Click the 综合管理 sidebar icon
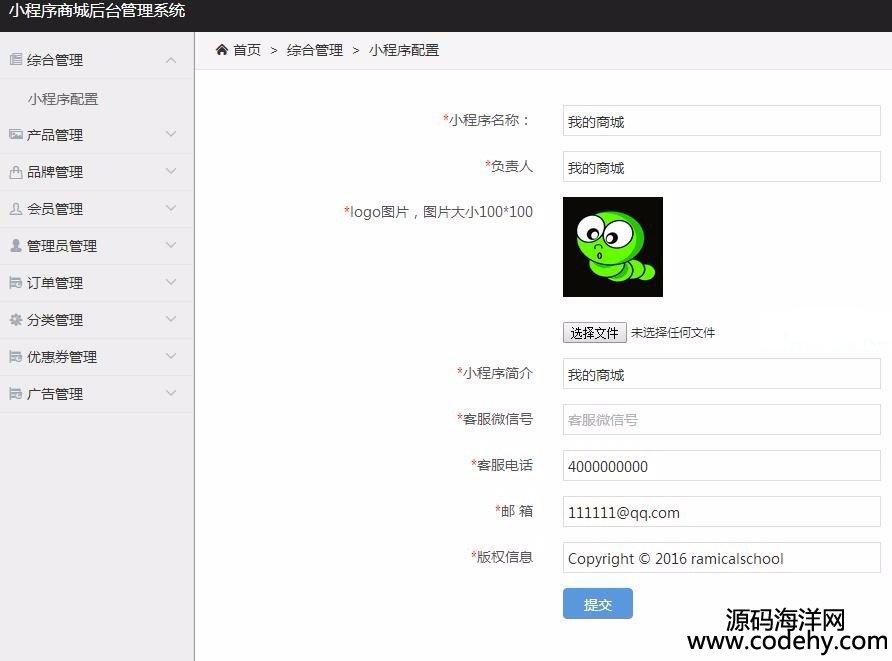892x661 pixels. 16,59
